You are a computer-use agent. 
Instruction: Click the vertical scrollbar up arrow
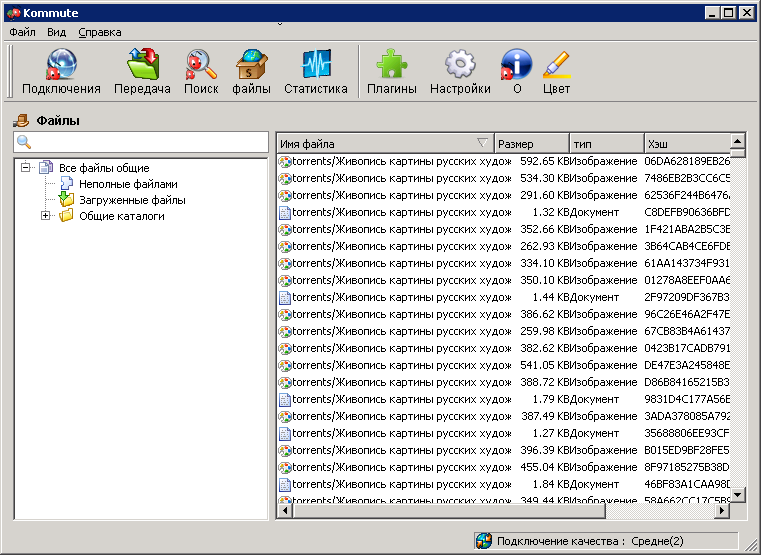738,141
